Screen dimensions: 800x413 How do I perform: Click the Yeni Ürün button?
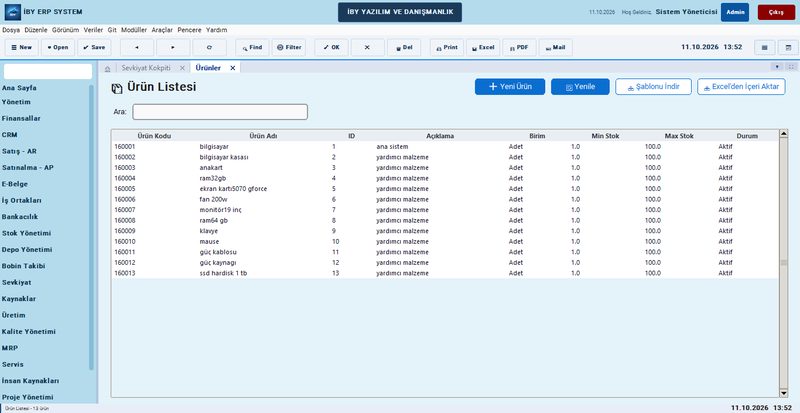pos(510,87)
